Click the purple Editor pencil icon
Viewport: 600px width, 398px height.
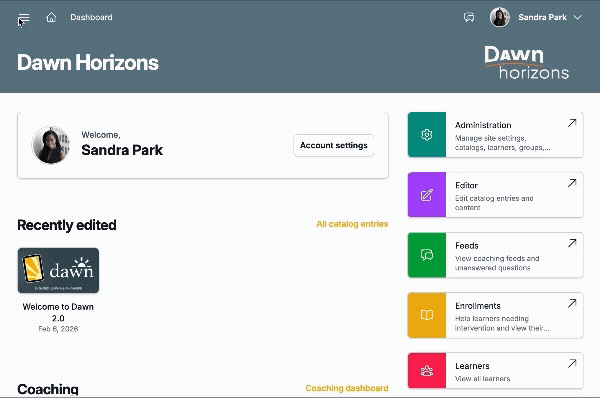[427, 195]
